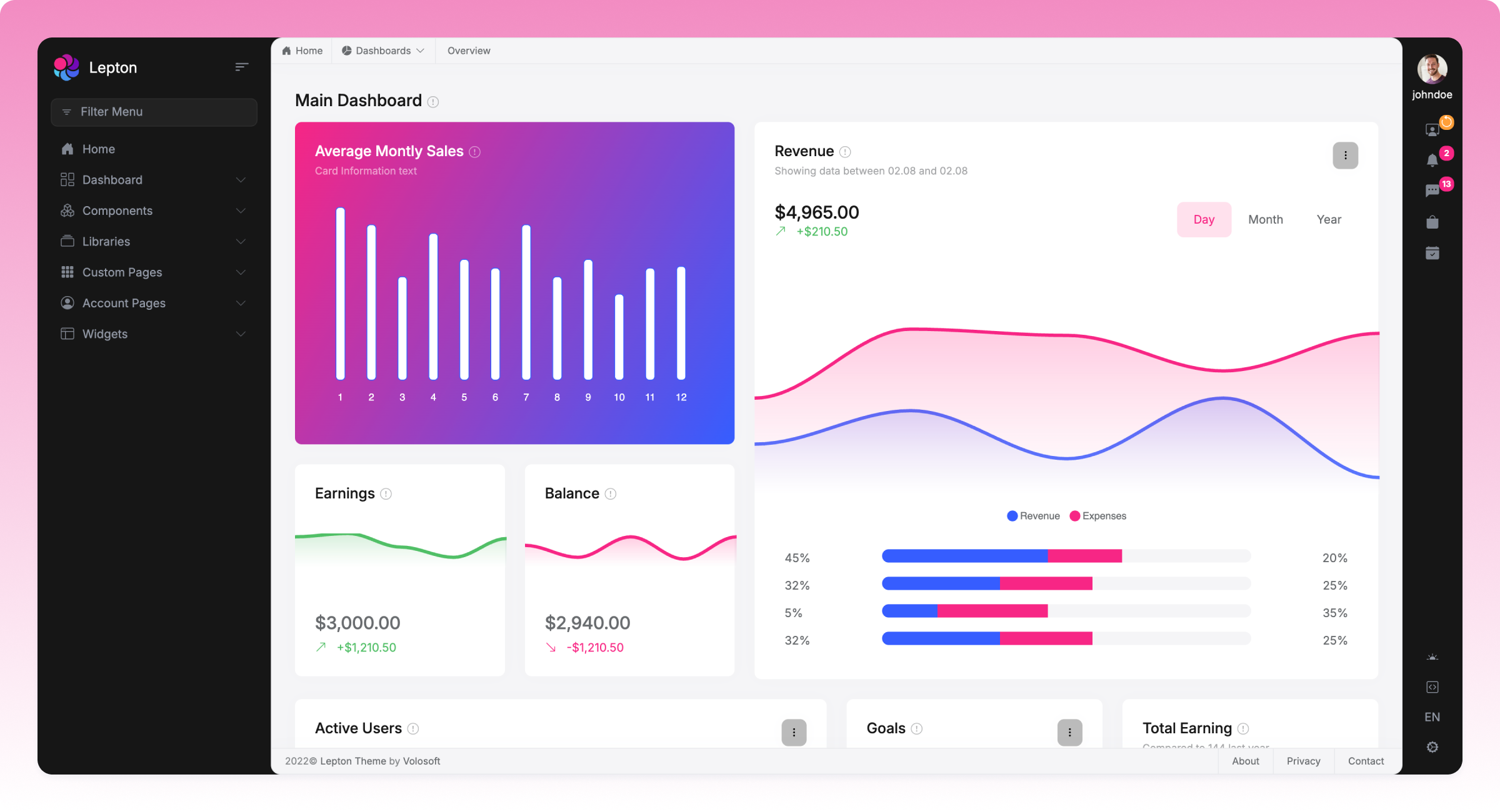The width and height of the screenshot is (1500, 812).
Task: Toggle the Revenue legend series
Action: tap(1034, 516)
